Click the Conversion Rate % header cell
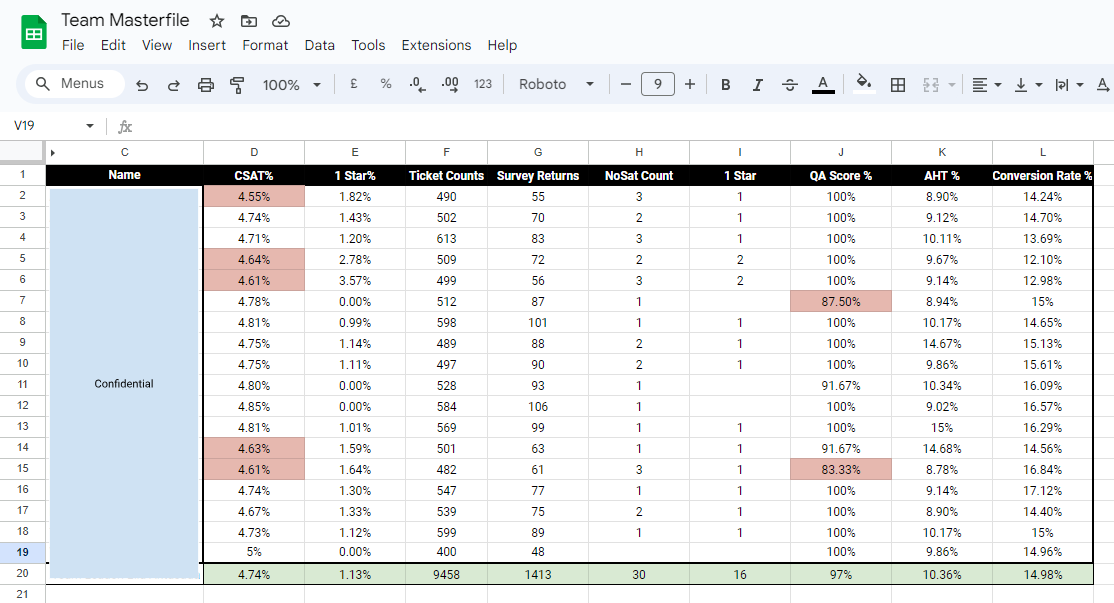This screenshot has width=1114, height=603. [x=1042, y=175]
